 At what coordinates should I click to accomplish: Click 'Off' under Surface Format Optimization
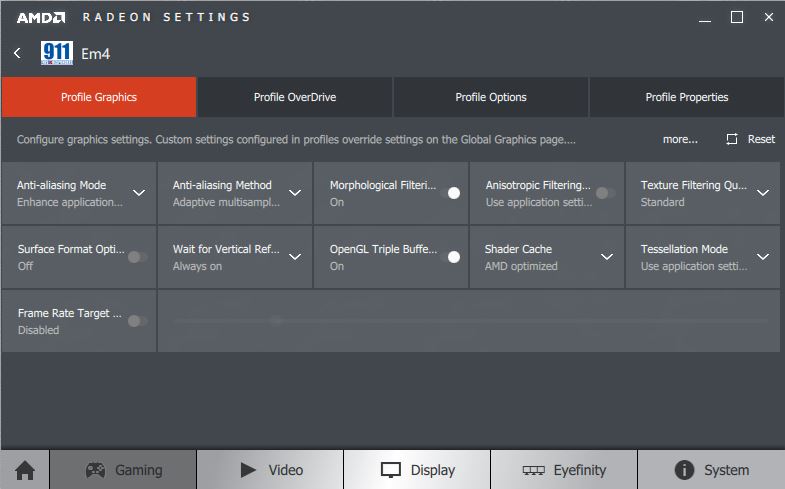point(26,266)
